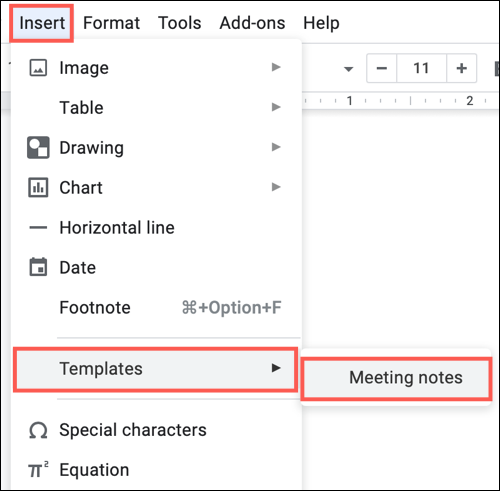The height and width of the screenshot is (491, 500).
Task: Click the Date menu label
Action: pyautogui.click(x=78, y=268)
